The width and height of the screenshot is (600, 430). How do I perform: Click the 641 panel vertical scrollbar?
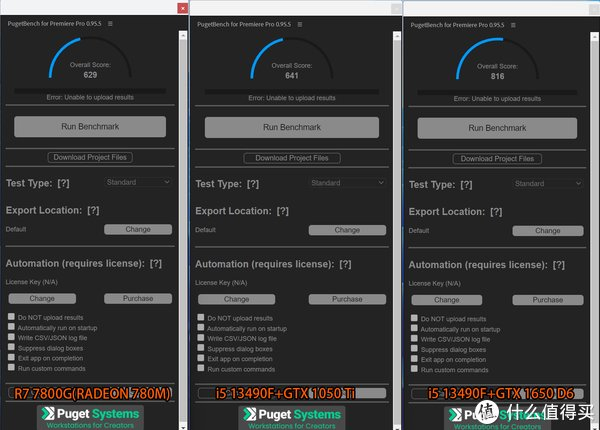[397, 231]
